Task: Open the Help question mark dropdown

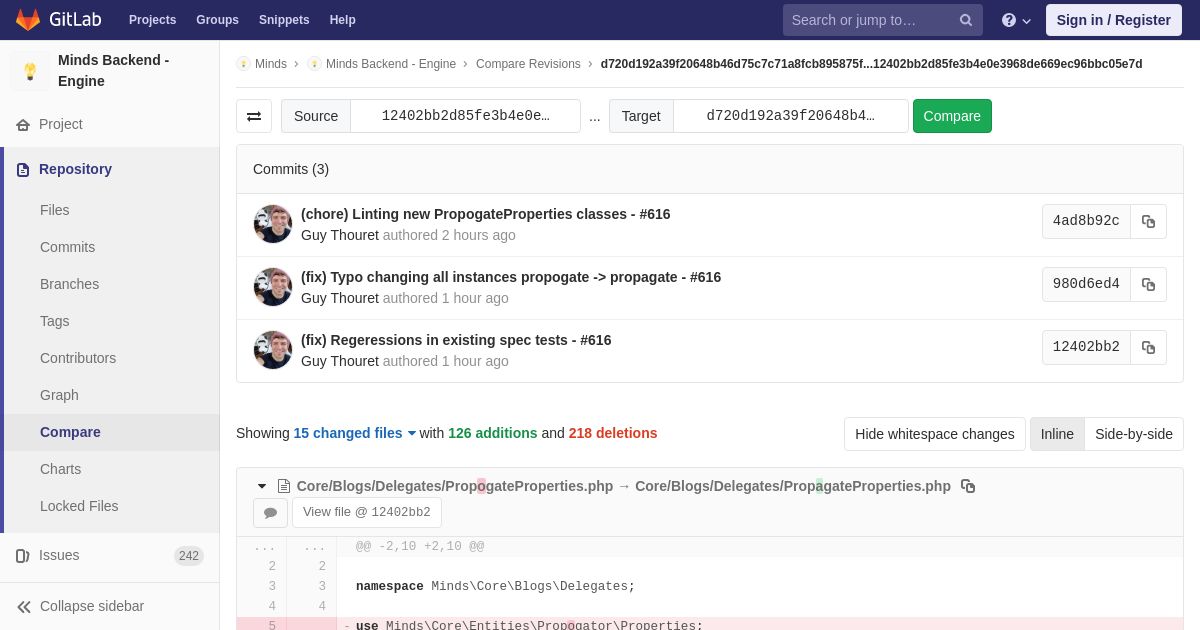Action: click(x=1015, y=20)
